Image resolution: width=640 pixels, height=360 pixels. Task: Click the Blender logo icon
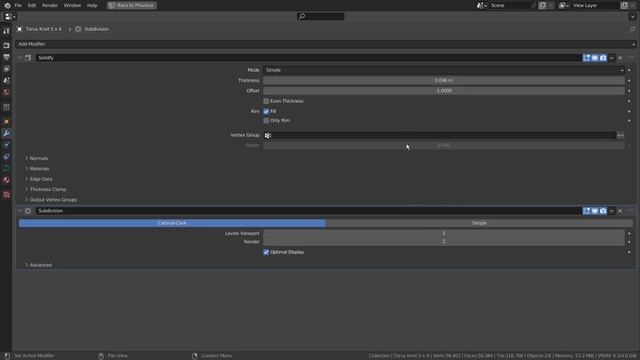[x=7, y=5]
